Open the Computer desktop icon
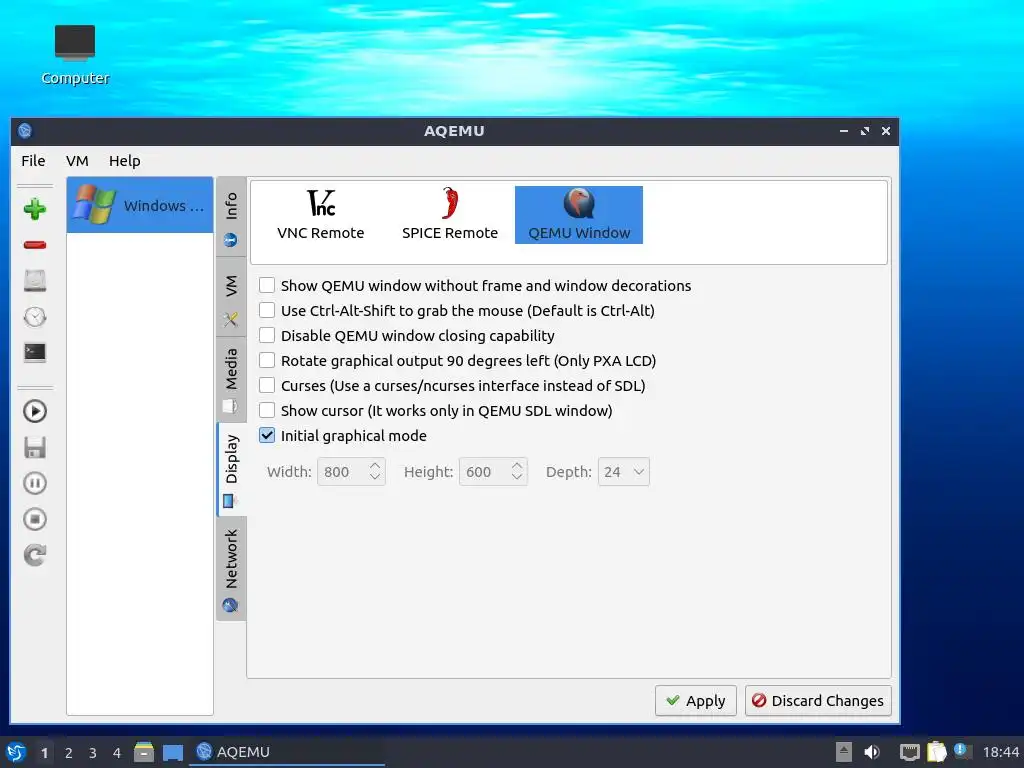Screen dimensions: 1024x768 tap(75, 56)
